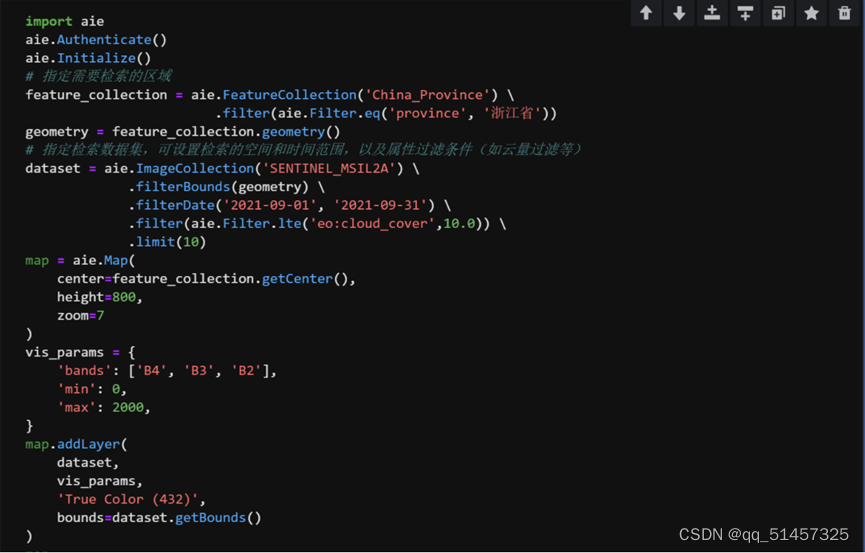Favorite the cell with the star icon
Screen dimensions: 865x553
[811, 13]
